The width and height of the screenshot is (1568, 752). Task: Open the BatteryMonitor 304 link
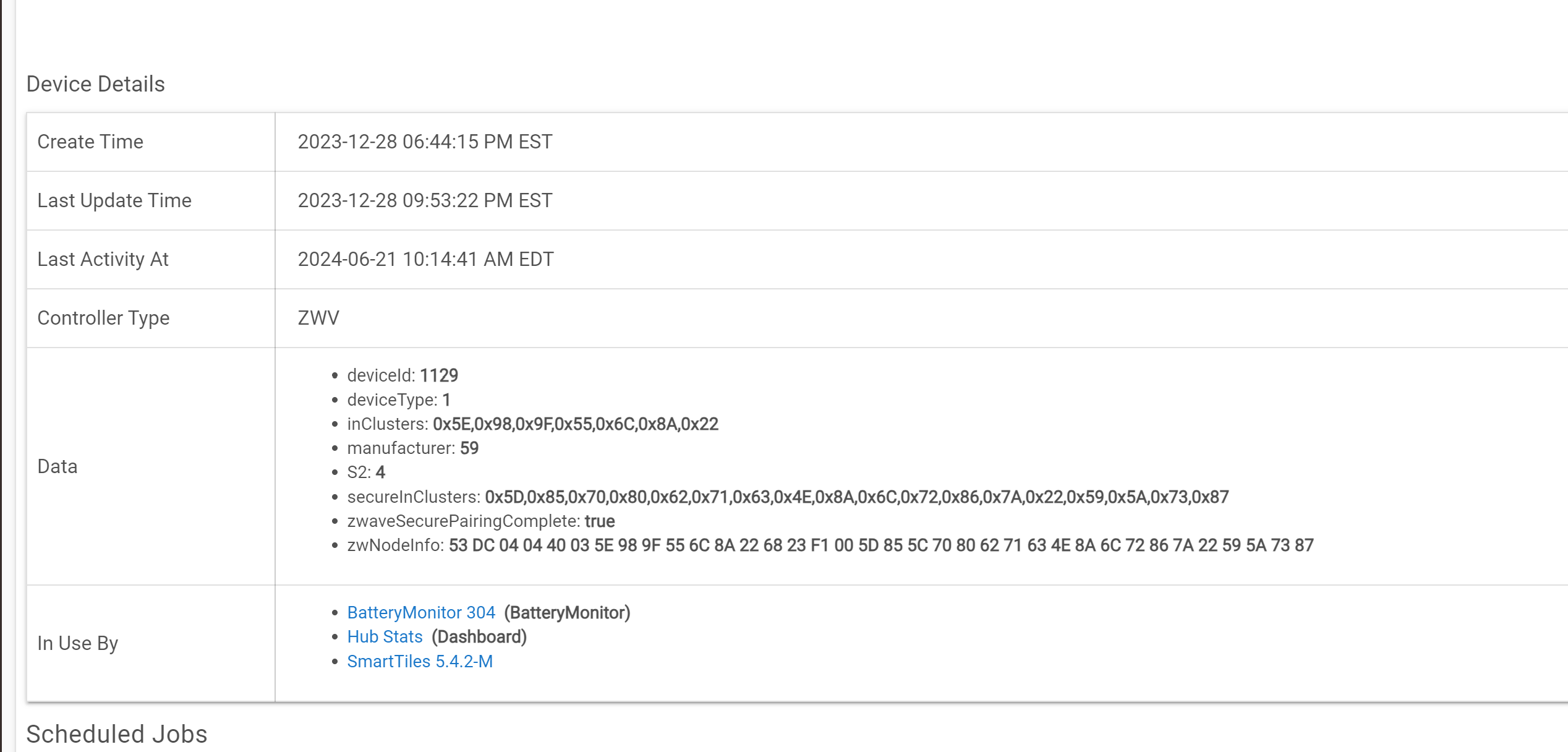pos(420,612)
